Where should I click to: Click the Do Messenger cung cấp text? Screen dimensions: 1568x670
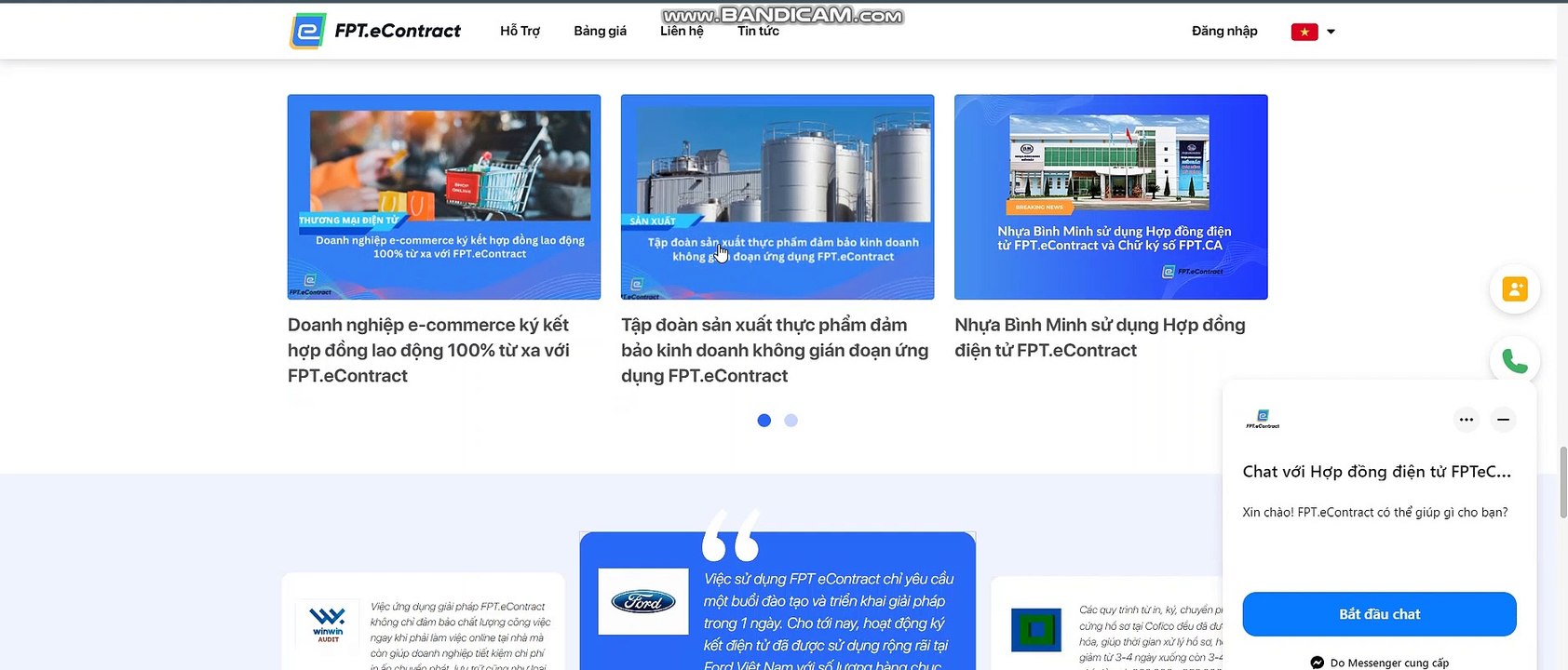click(1389, 663)
